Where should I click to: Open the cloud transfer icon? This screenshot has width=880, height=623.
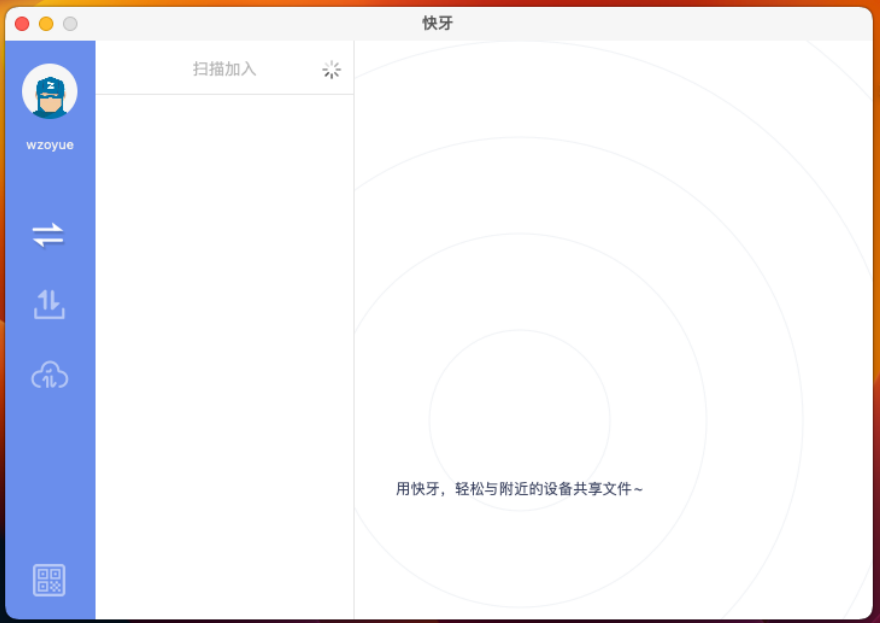(x=49, y=375)
